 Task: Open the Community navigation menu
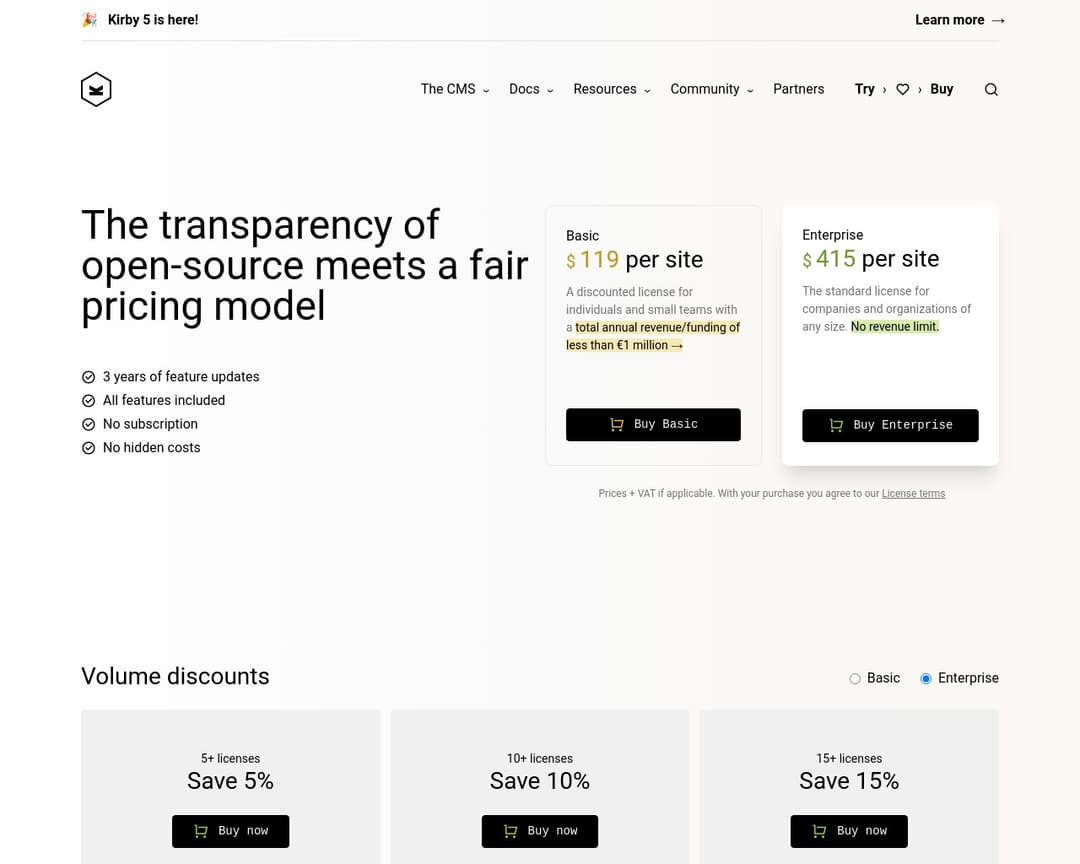pyautogui.click(x=712, y=90)
